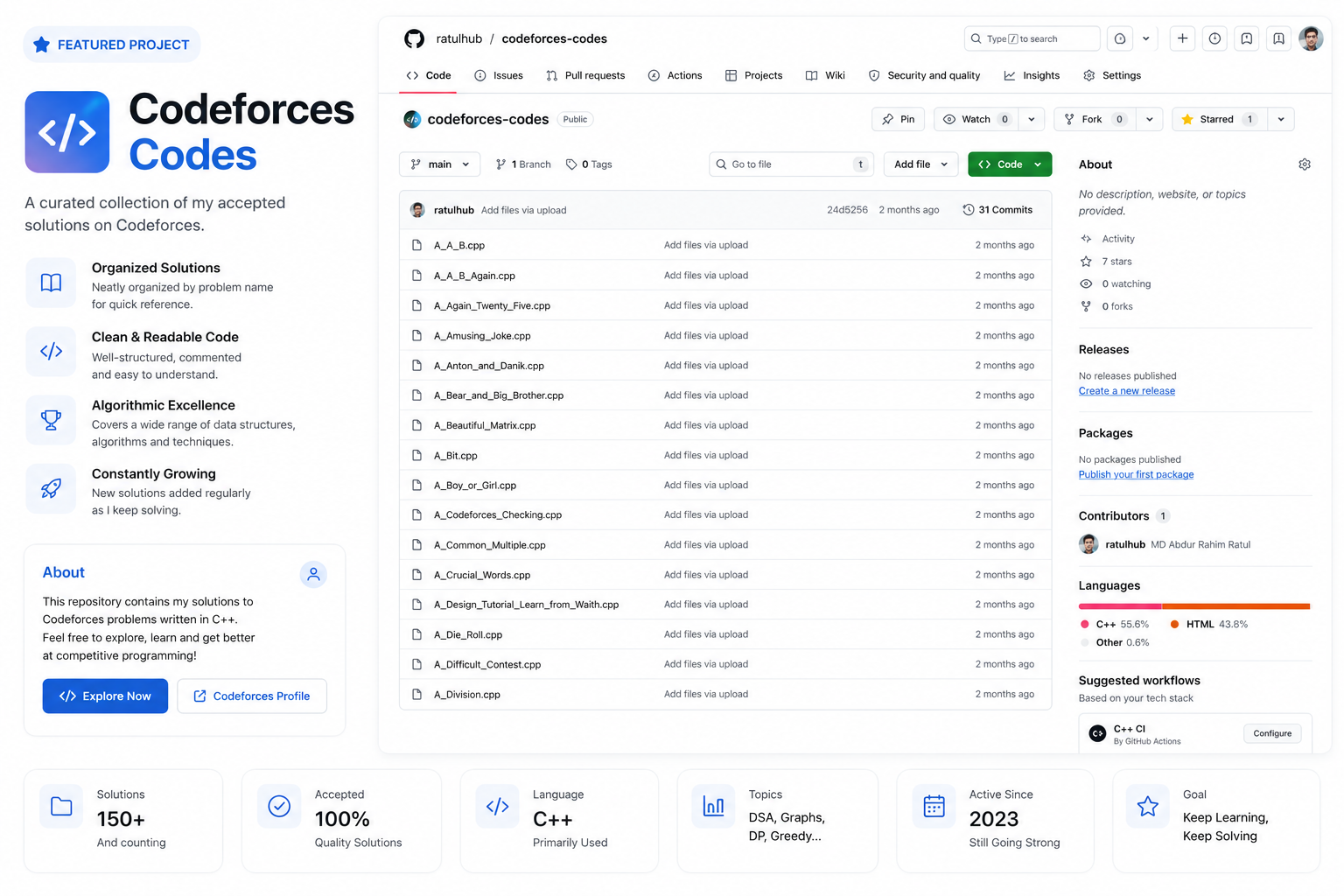
Task: Click the person icon in About card
Action: [x=313, y=574]
